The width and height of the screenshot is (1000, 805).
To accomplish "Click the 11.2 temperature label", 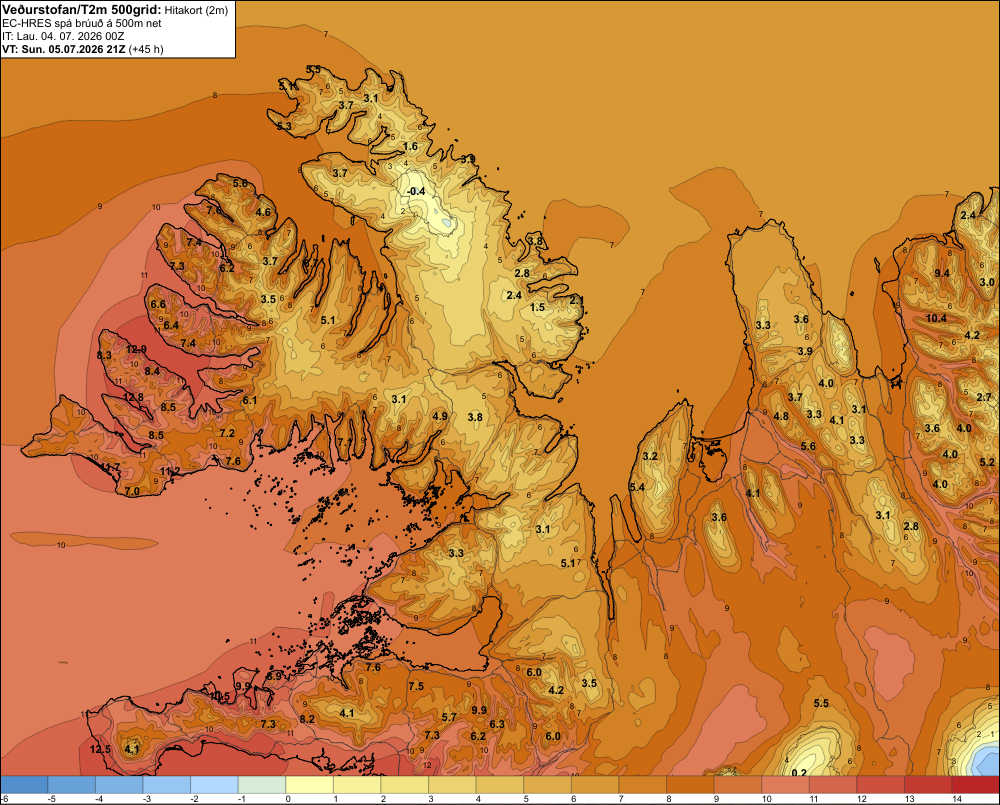I will [x=170, y=471].
